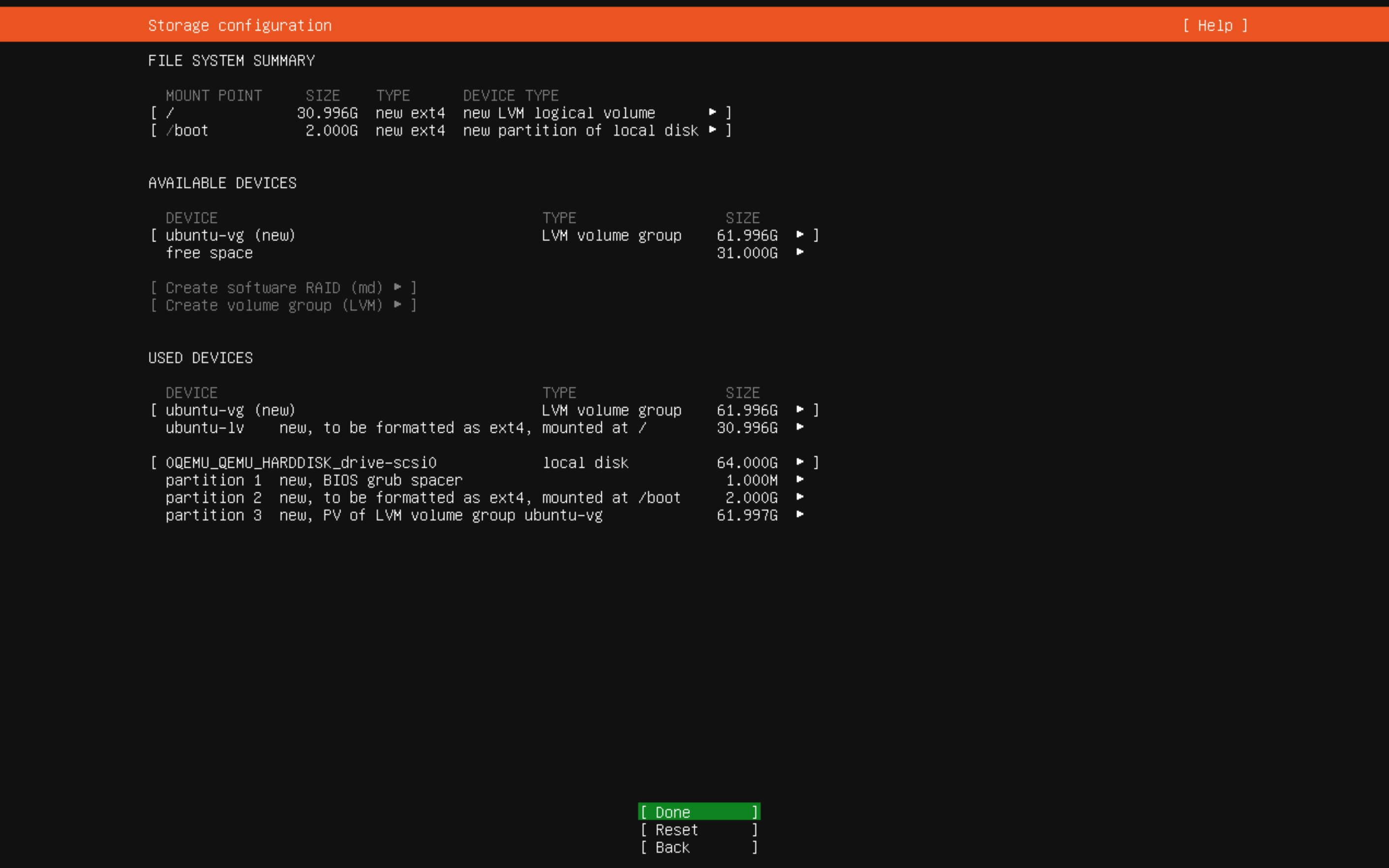Select ubuntu-lv logical volume entry
The height and width of the screenshot is (868, 1389).
(204, 428)
